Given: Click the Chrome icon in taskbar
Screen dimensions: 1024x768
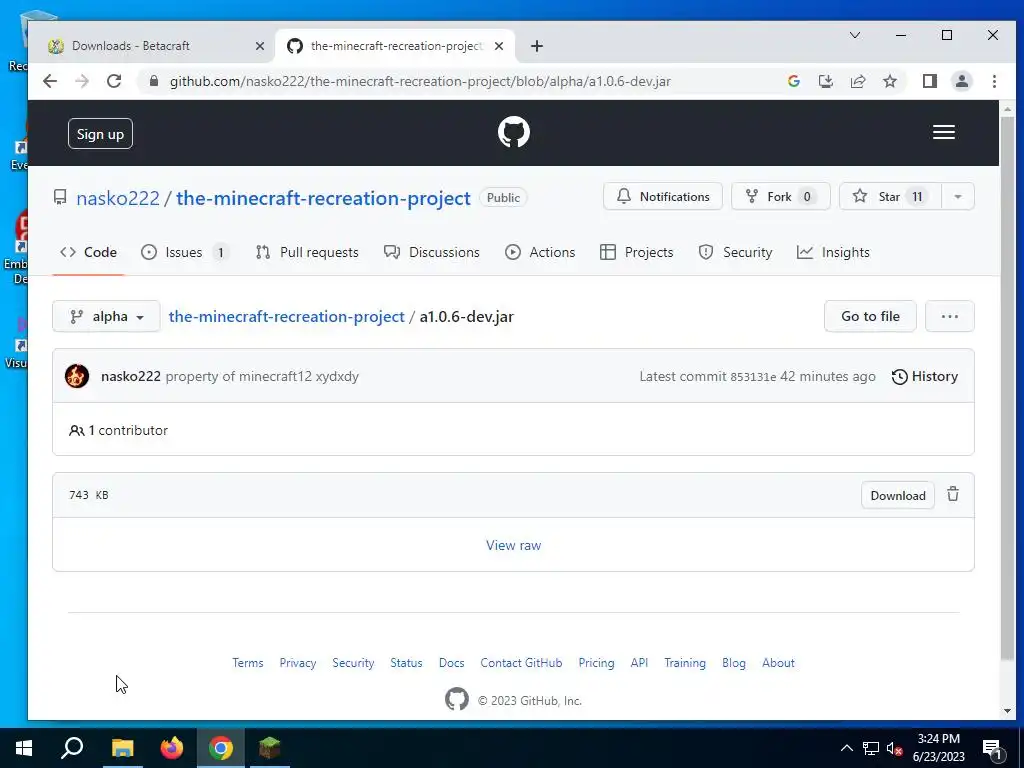Looking at the screenshot, I should [x=221, y=748].
